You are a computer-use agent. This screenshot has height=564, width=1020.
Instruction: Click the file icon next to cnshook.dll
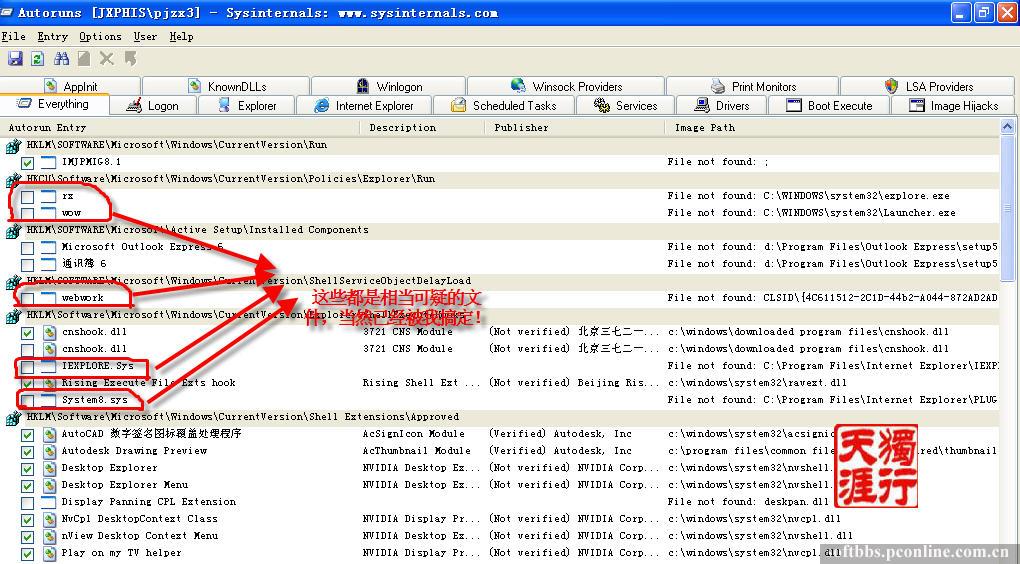tap(48, 332)
